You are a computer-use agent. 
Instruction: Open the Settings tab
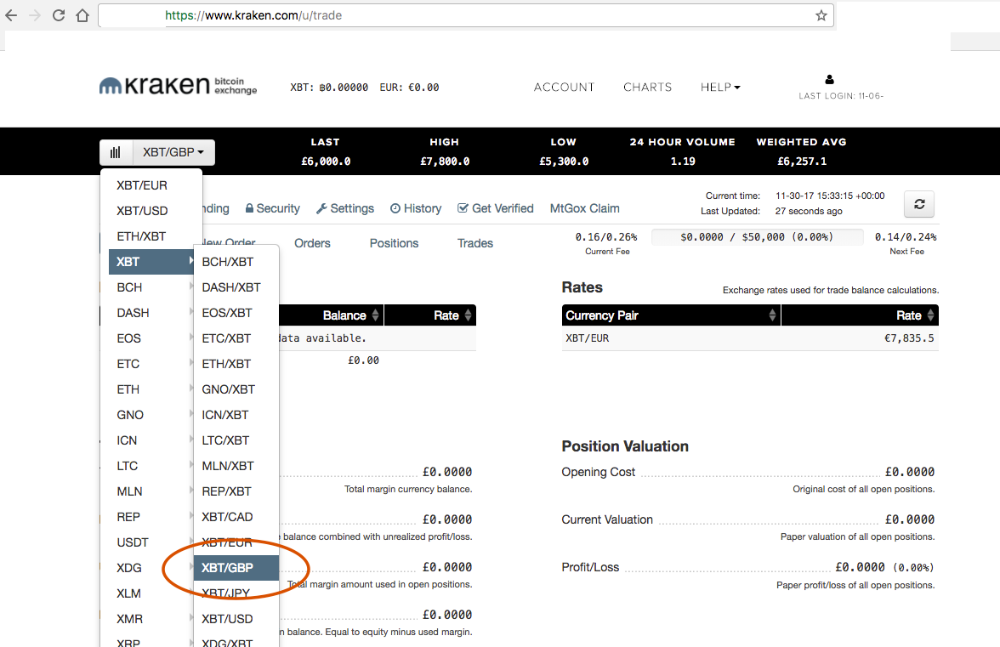point(345,209)
